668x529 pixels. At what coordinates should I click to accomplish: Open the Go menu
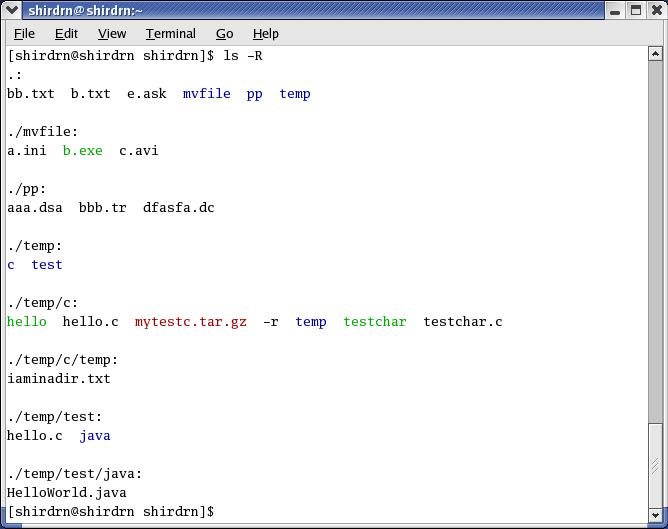[x=224, y=34]
